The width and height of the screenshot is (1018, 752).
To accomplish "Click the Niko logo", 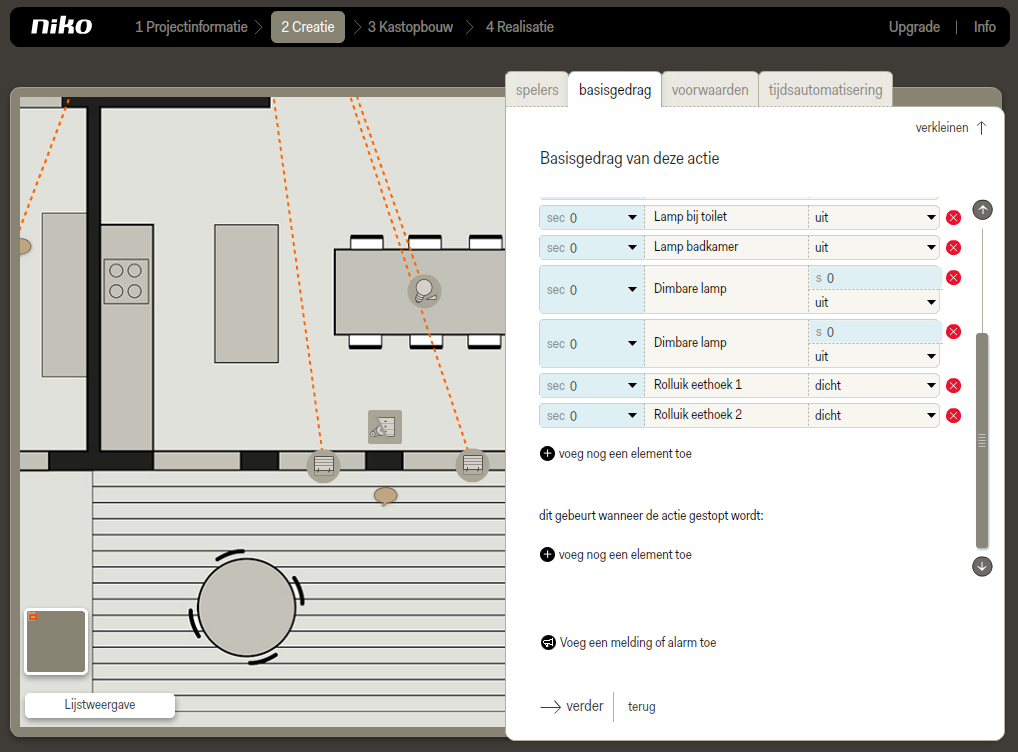I will tap(62, 26).
